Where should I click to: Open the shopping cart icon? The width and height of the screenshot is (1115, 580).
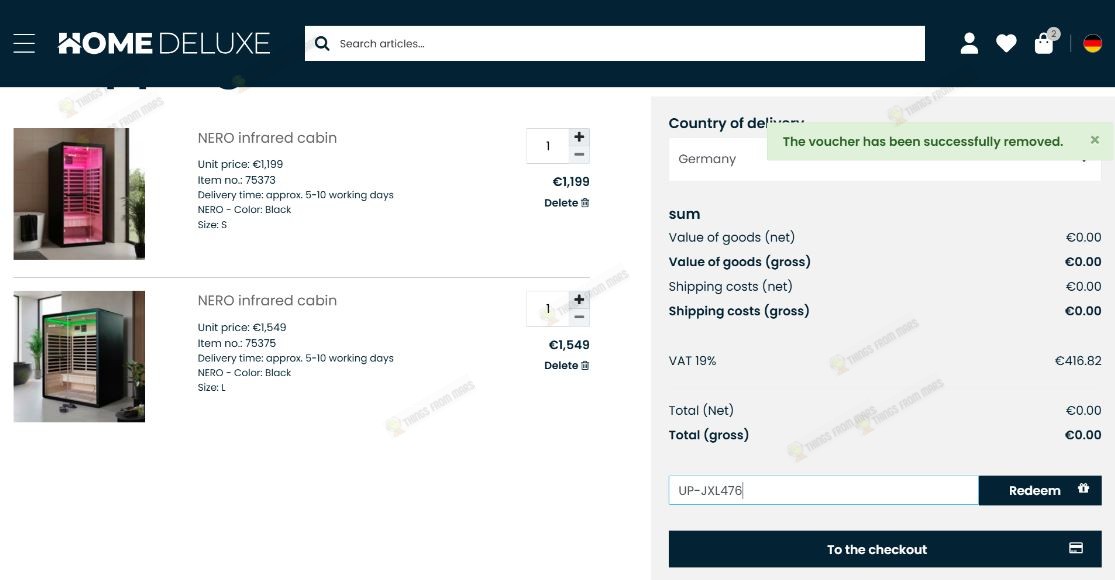[1044, 43]
